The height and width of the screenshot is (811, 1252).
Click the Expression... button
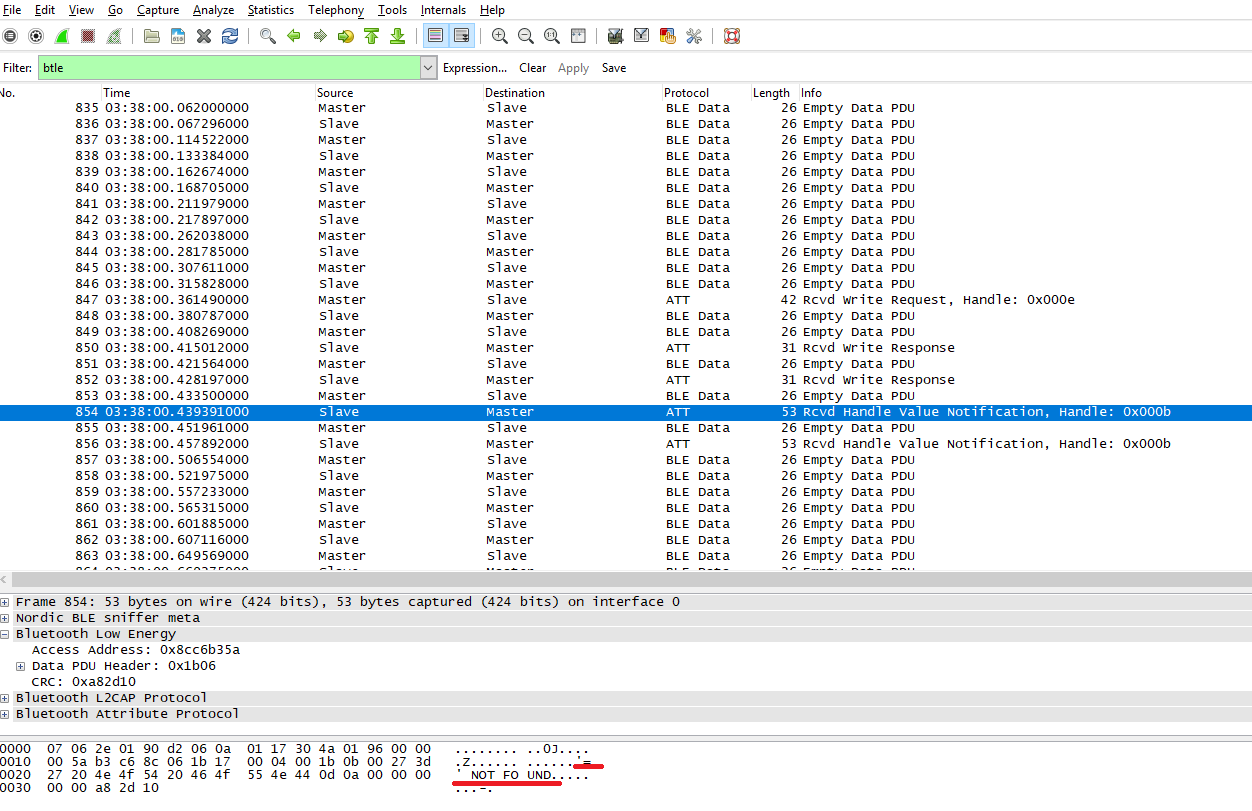(x=475, y=68)
